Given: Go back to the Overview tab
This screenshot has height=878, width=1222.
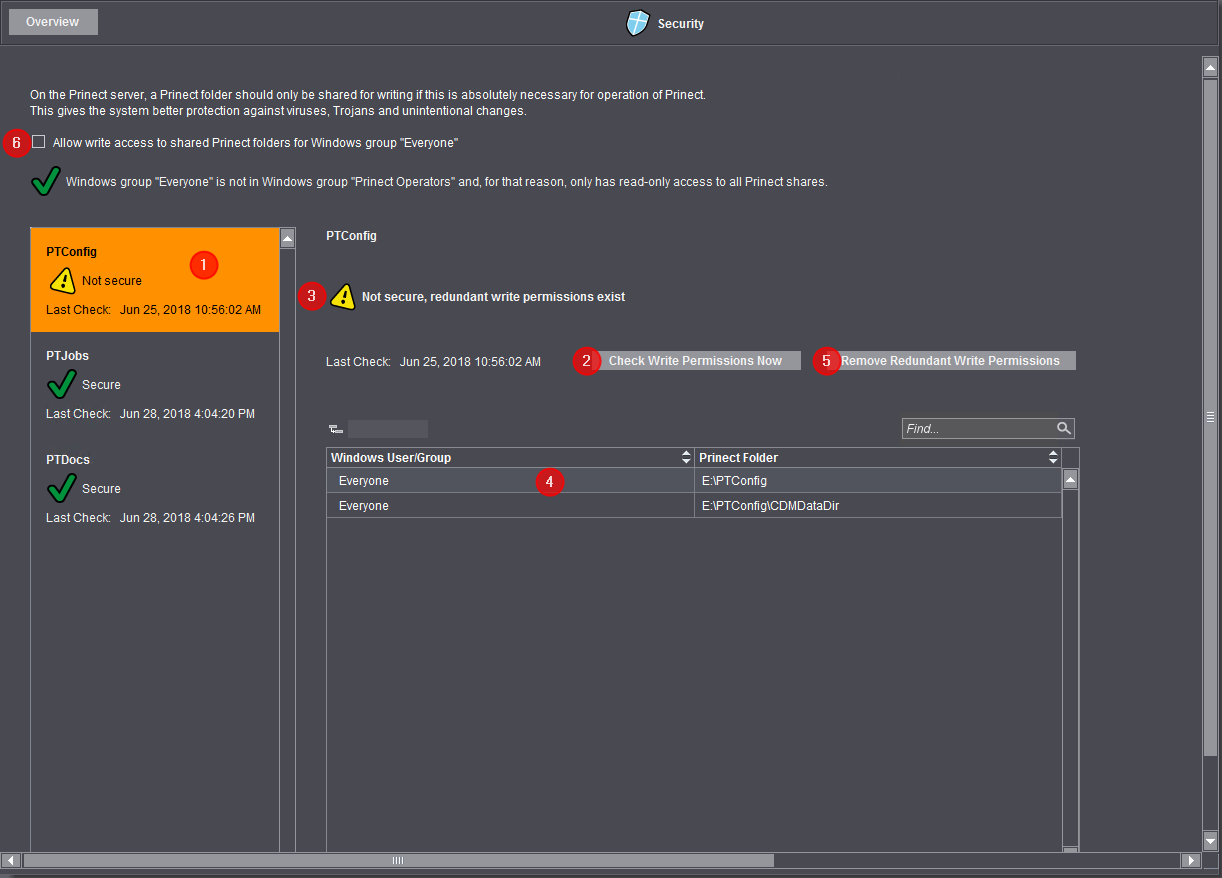Looking at the screenshot, I should [53, 22].
